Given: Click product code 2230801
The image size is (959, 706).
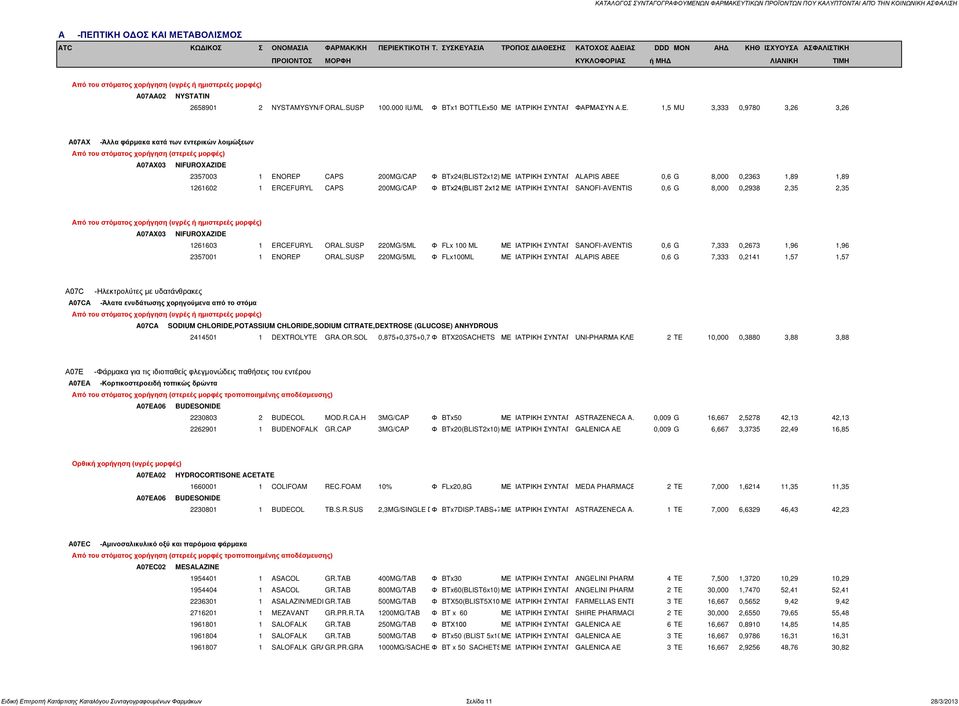Looking at the screenshot, I should coord(203,510).
